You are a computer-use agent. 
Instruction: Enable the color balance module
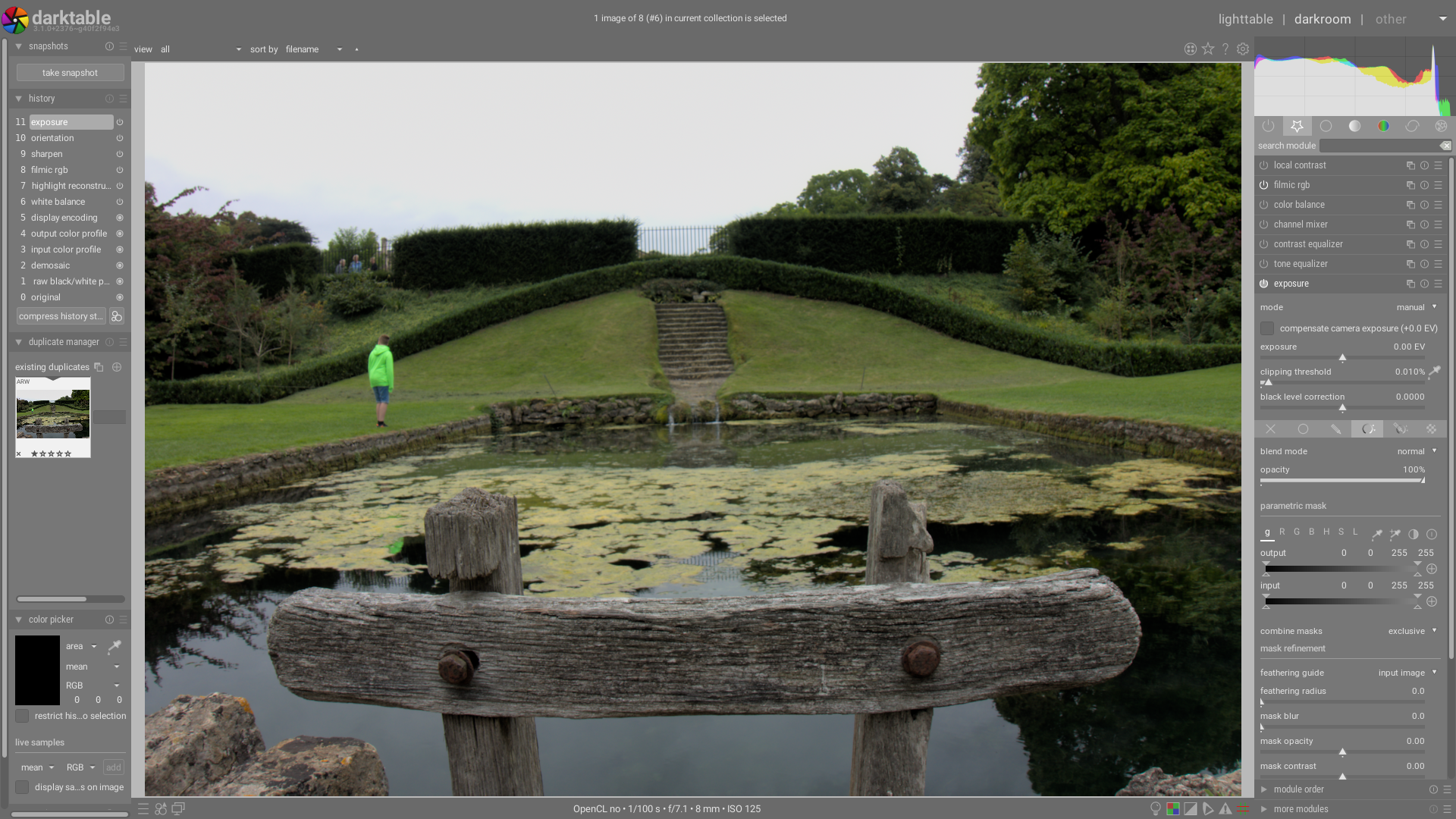pyautogui.click(x=1264, y=205)
